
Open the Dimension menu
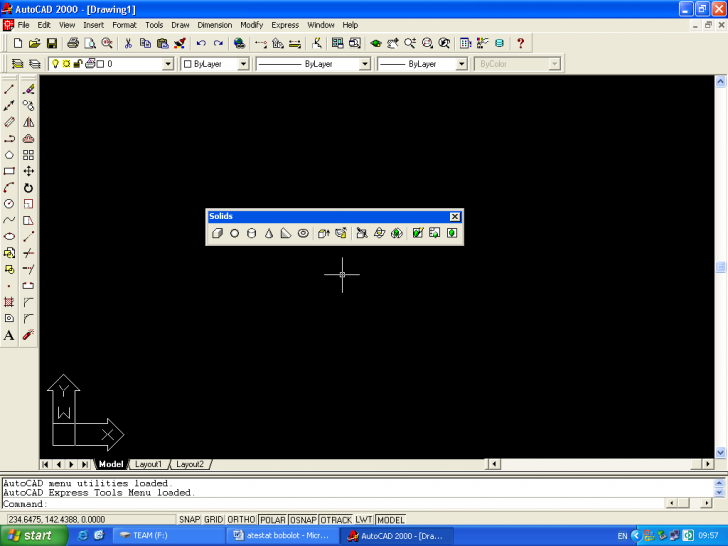(x=214, y=25)
